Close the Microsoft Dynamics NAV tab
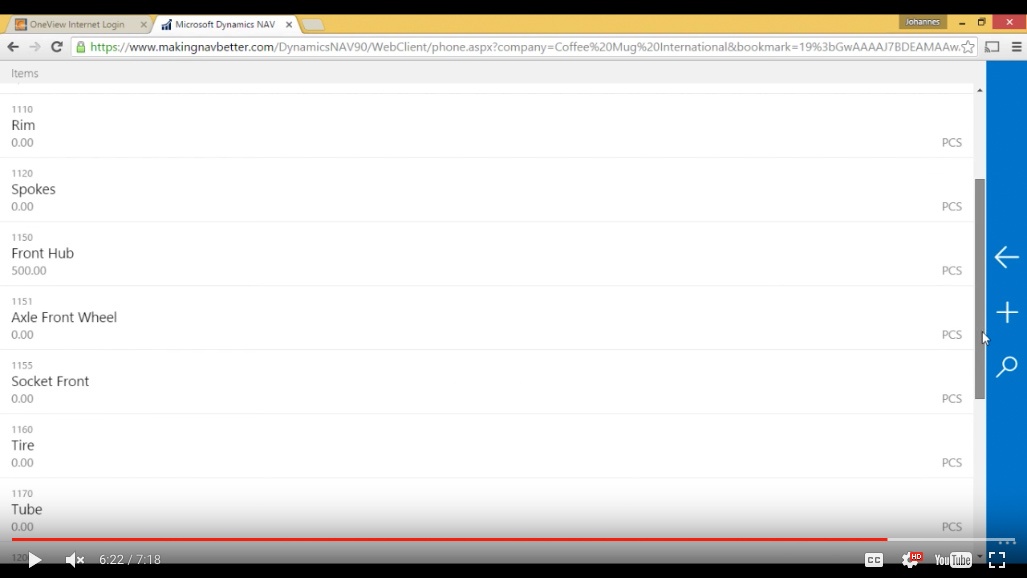The image size is (1027, 578). (289, 24)
